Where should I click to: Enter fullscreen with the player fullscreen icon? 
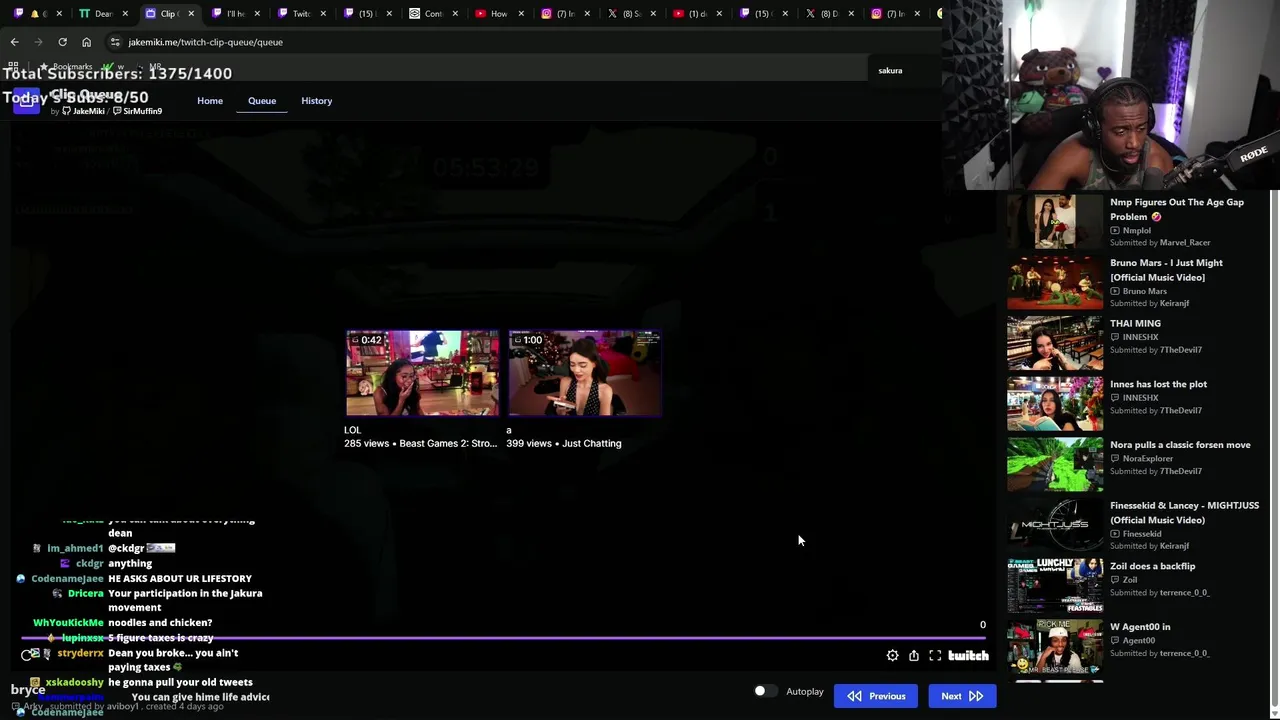coord(935,656)
